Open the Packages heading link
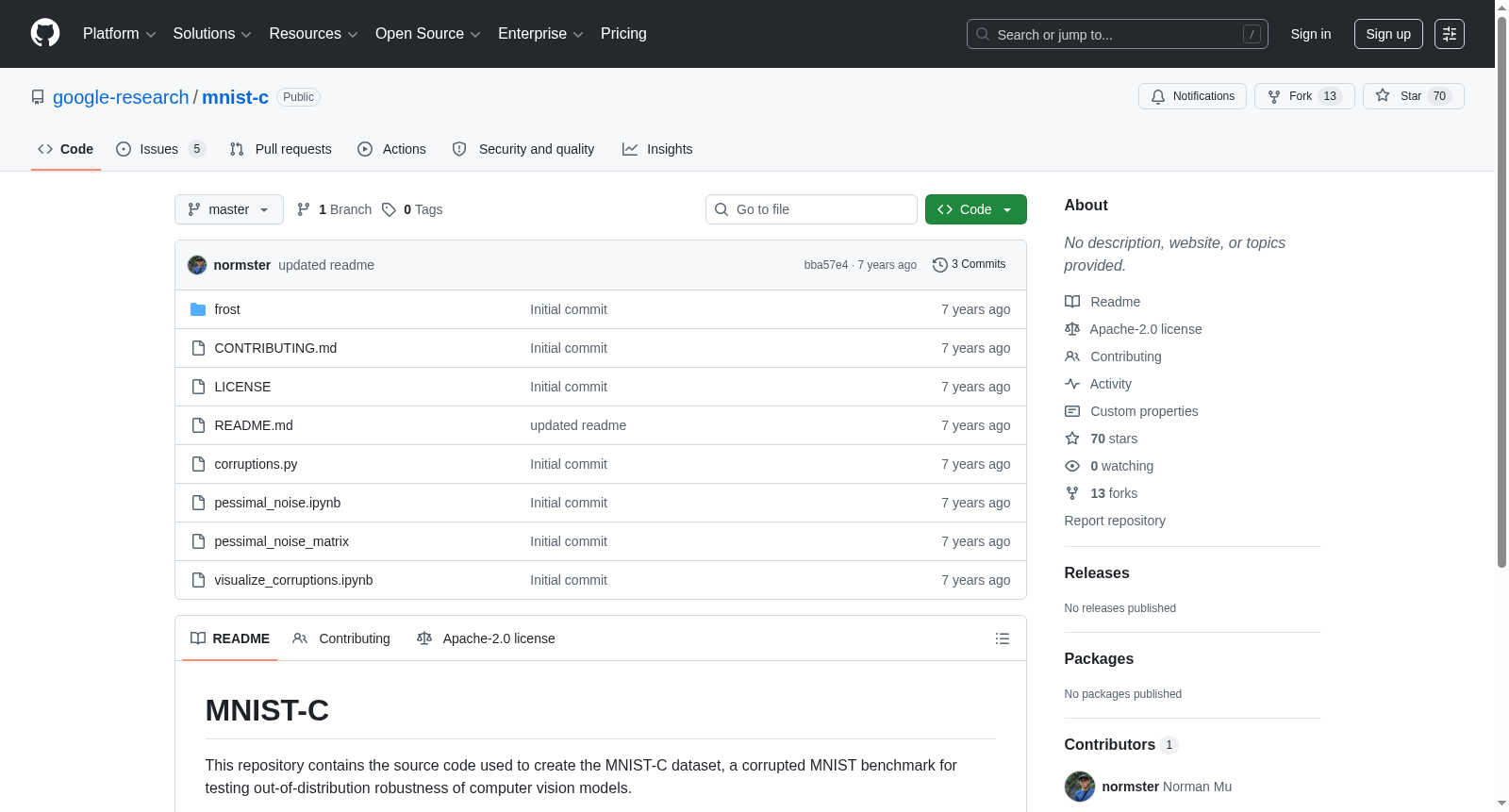Viewport: 1509px width, 812px height. pyautogui.click(x=1099, y=659)
